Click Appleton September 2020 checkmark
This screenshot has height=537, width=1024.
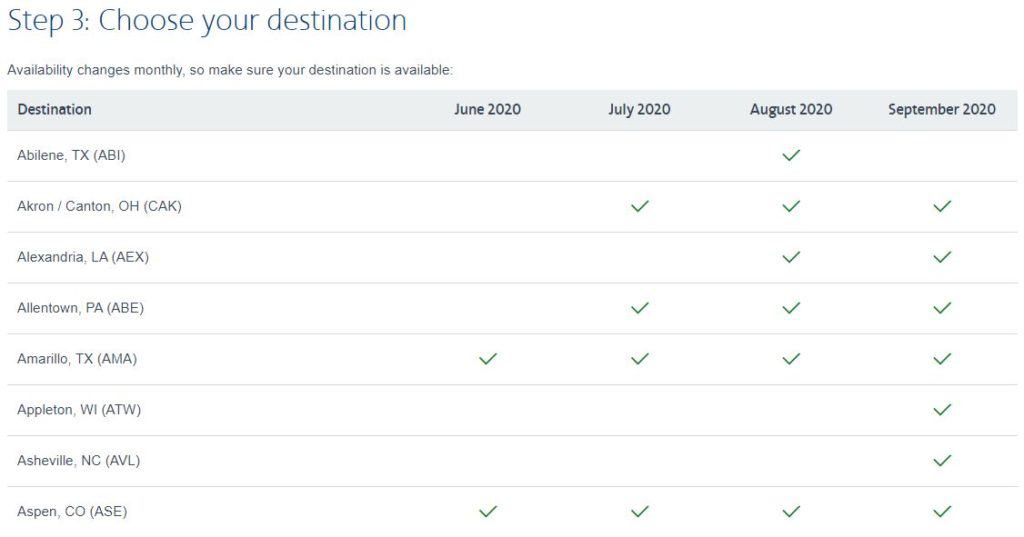point(942,410)
